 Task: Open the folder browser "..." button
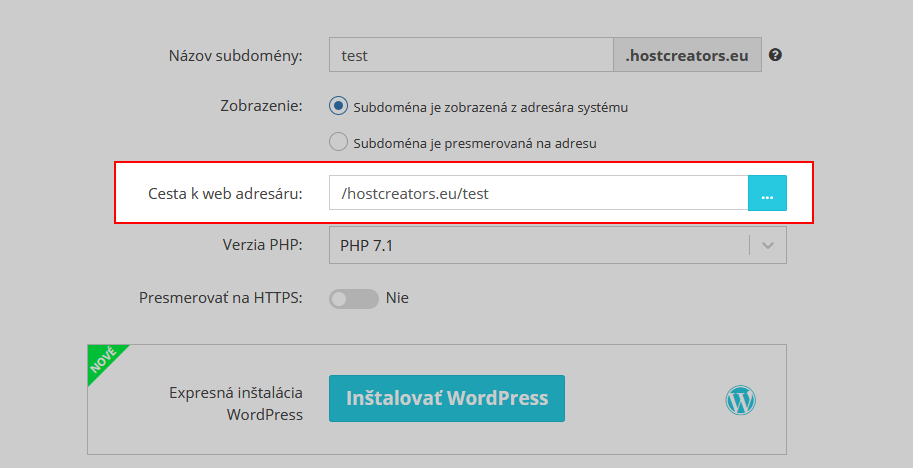767,193
